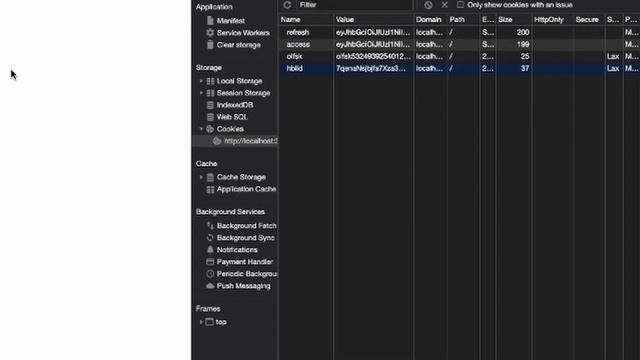This screenshot has width=640, height=360.
Task: Open Application Cache item
Action: click(x=247, y=189)
